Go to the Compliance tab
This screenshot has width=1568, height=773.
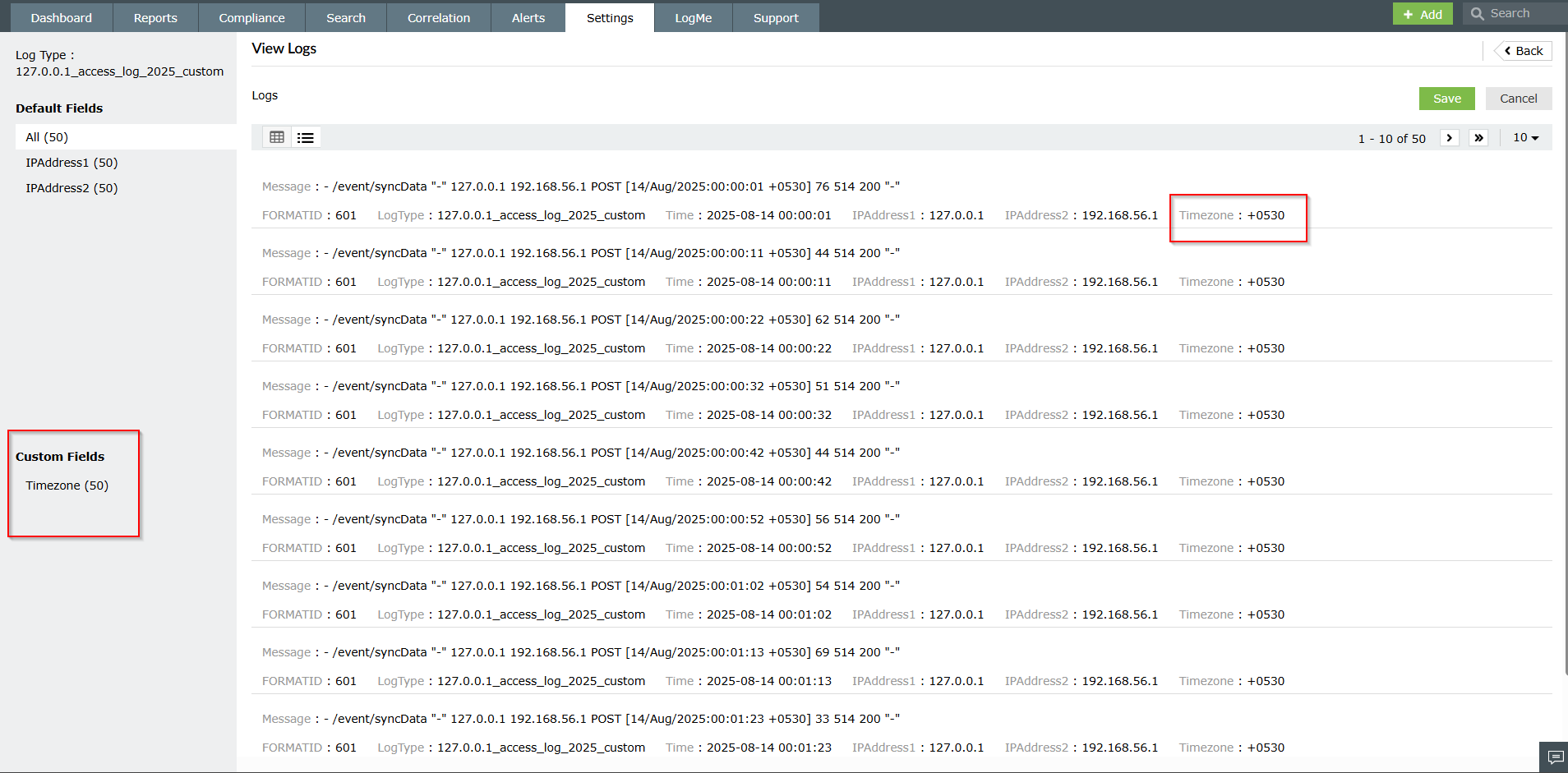click(x=251, y=18)
